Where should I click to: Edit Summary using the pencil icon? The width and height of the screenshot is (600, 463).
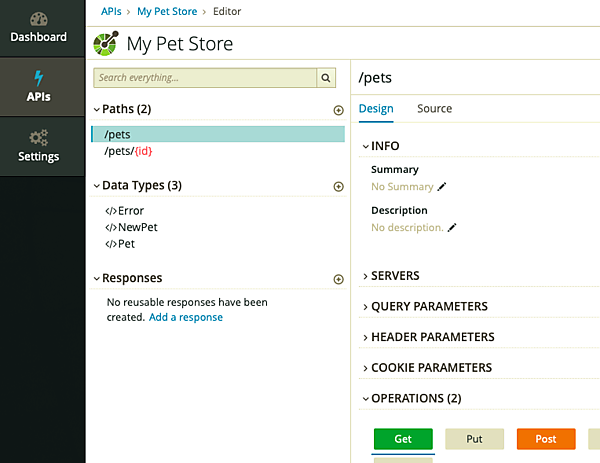point(442,187)
